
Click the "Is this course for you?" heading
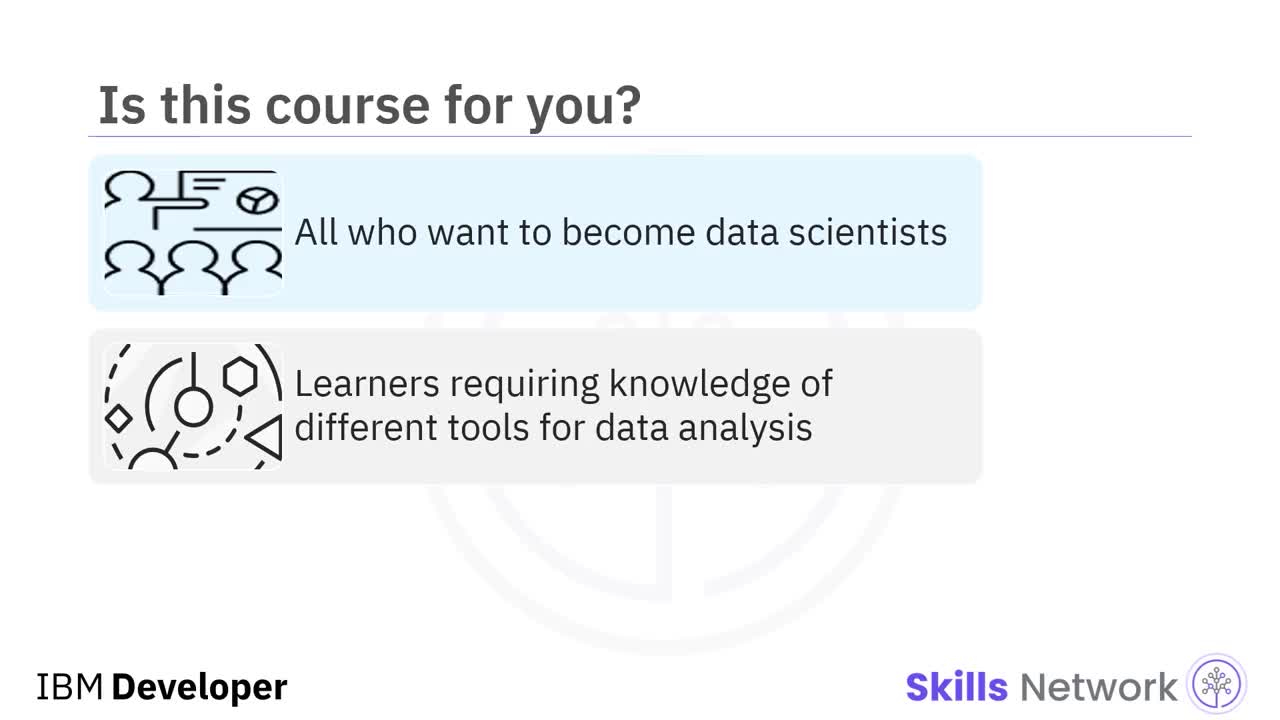369,105
